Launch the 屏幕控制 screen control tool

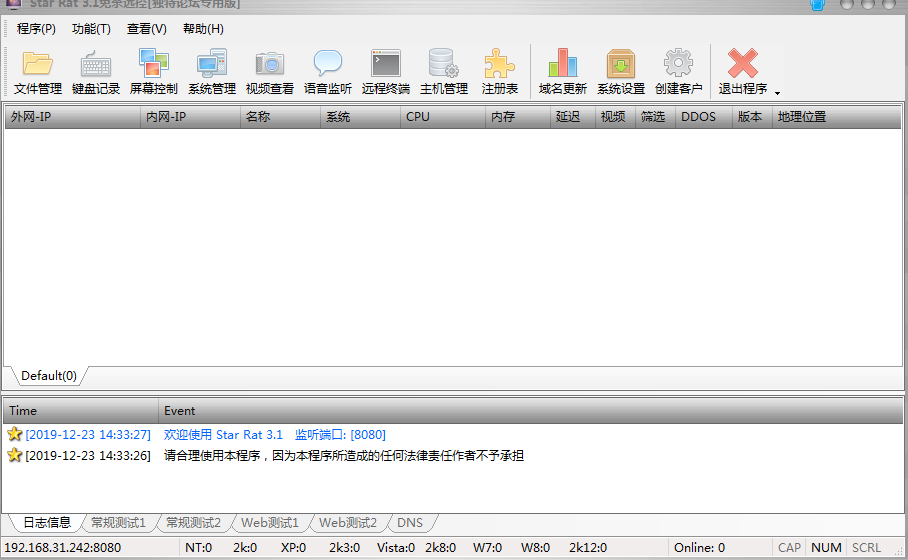(x=153, y=72)
